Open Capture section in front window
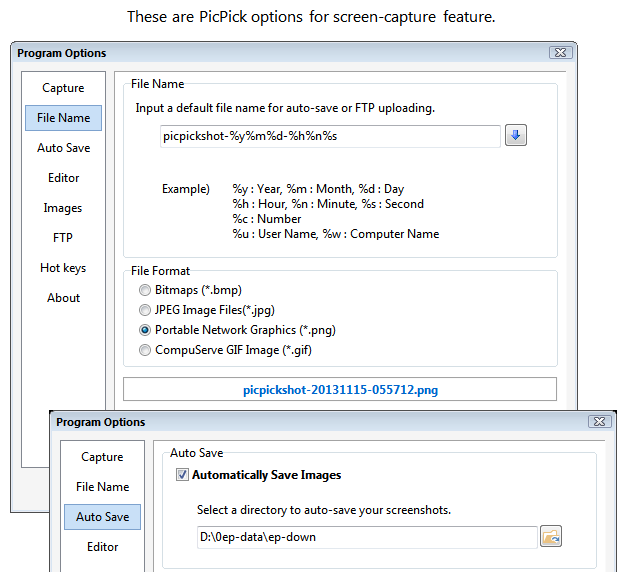 [102, 457]
